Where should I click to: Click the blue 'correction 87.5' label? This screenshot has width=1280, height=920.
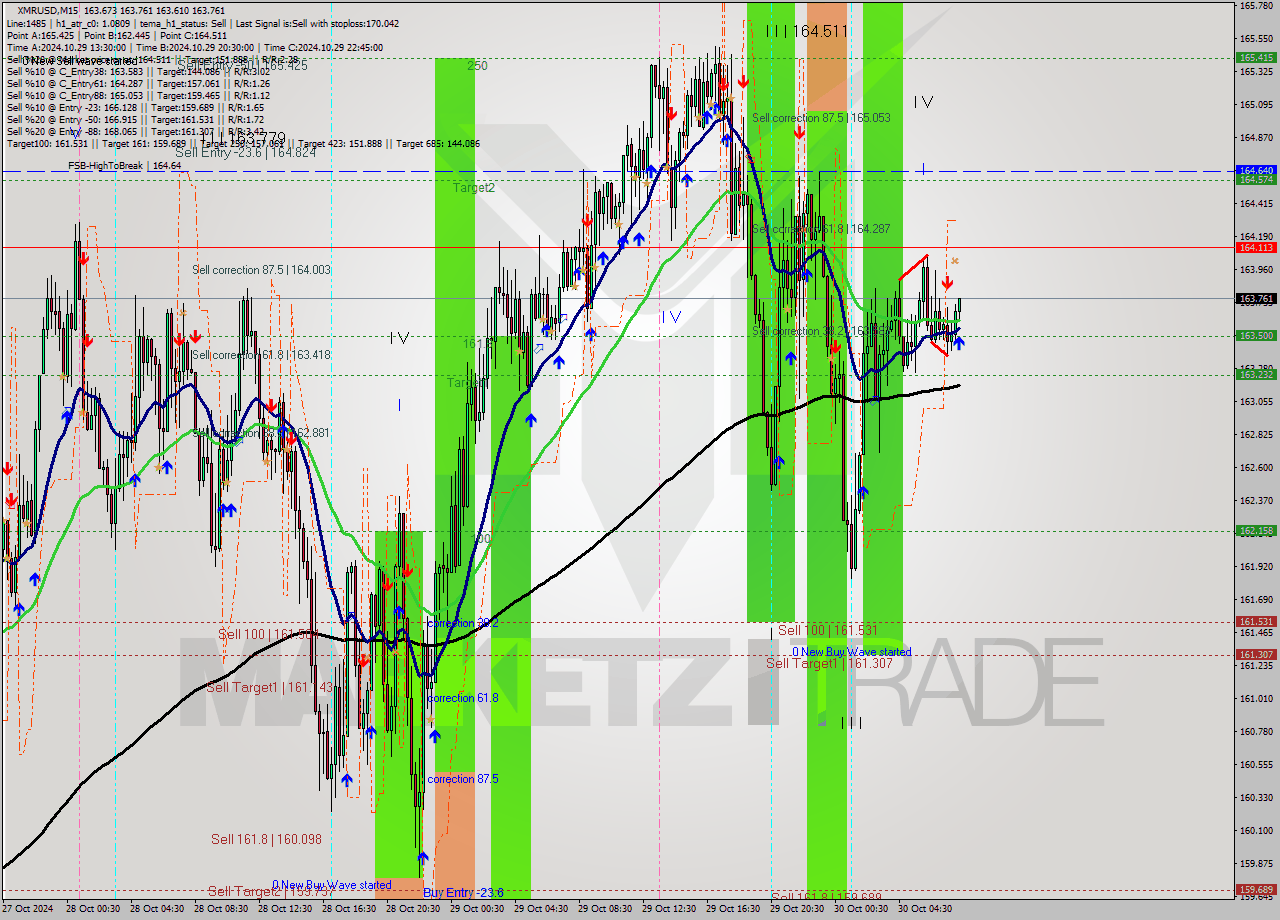(463, 779)
